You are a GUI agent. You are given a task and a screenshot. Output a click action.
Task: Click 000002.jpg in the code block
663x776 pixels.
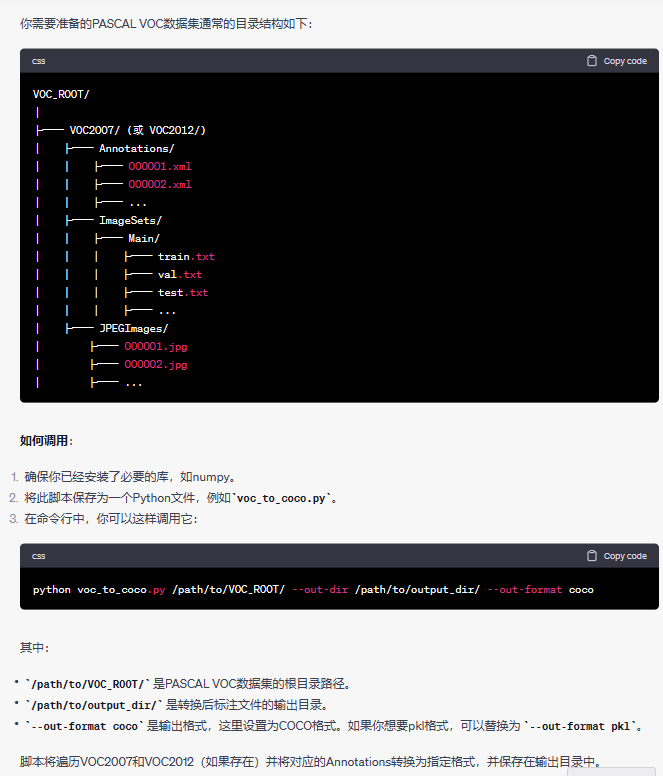(x=156, y=364)
